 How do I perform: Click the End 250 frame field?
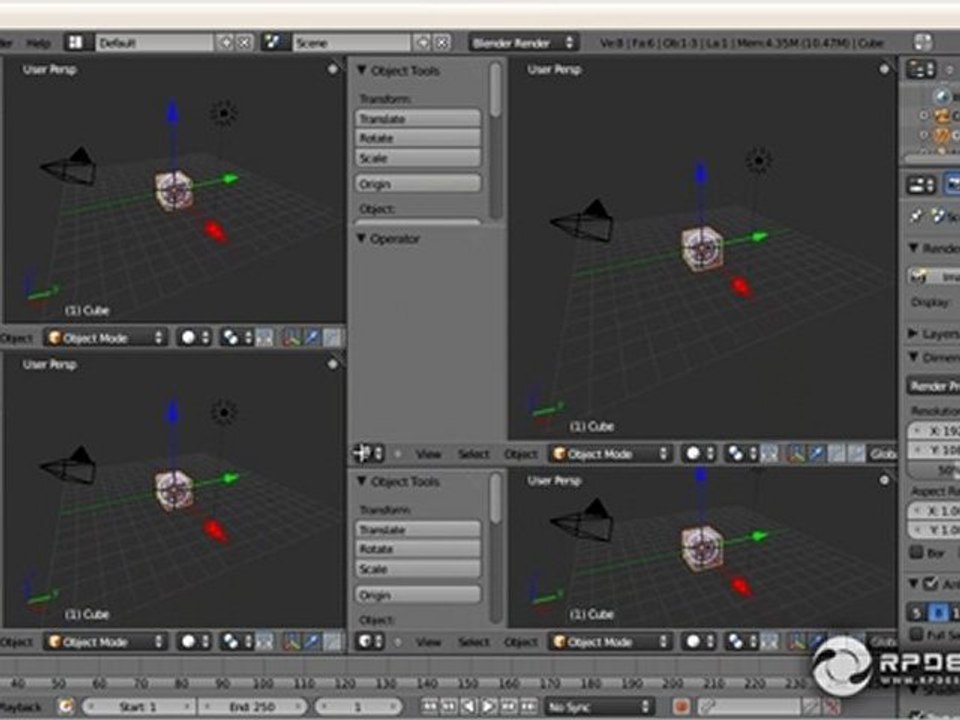251,707
